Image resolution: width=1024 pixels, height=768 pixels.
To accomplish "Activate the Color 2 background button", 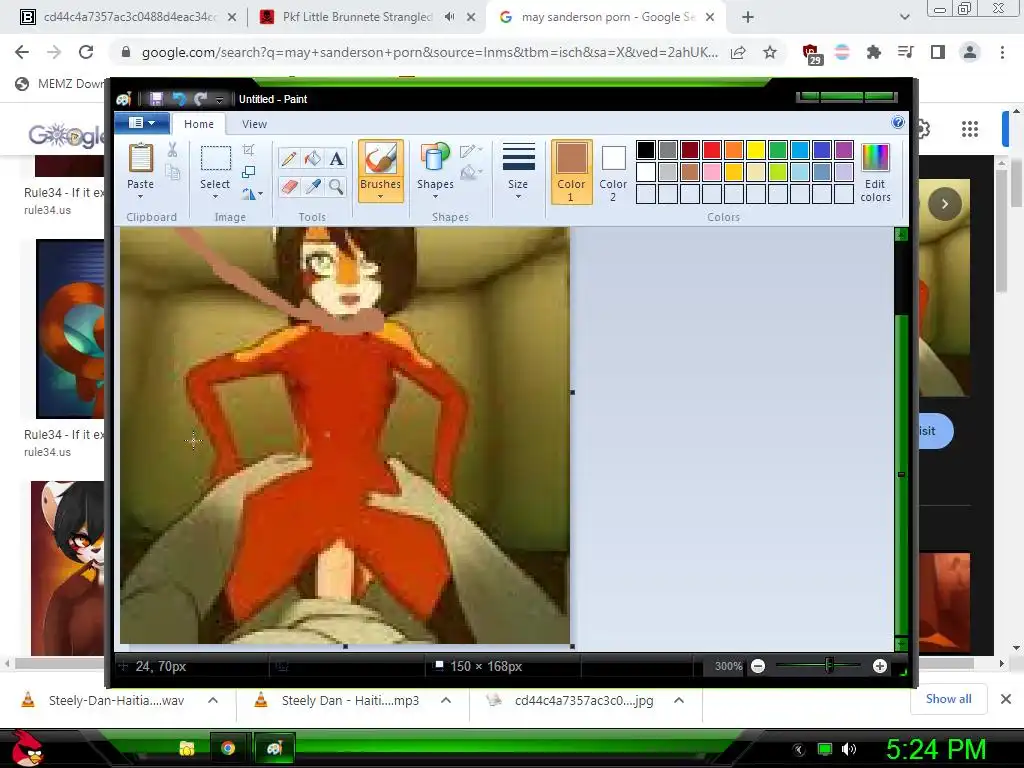I will (x=613, y=172).
